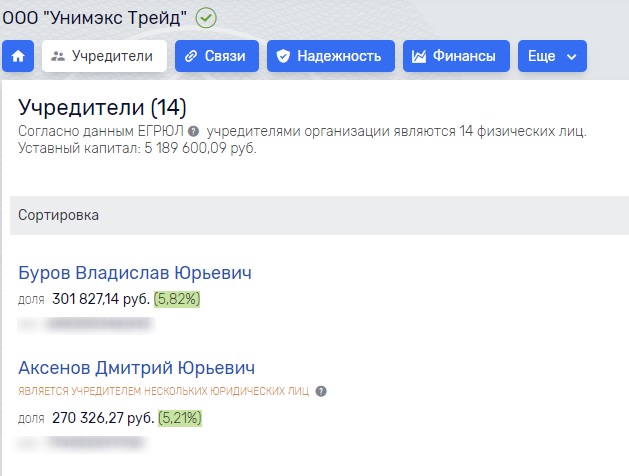Open the Сортировка sorting bar
Viewport: 629px width, 476px height.
pyautogui.click(x=319, y=215)
